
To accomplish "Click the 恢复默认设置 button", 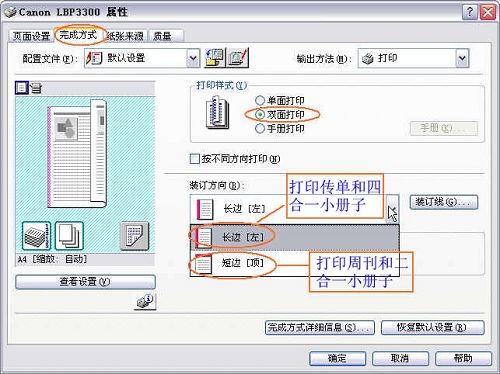I will [433, 327].
